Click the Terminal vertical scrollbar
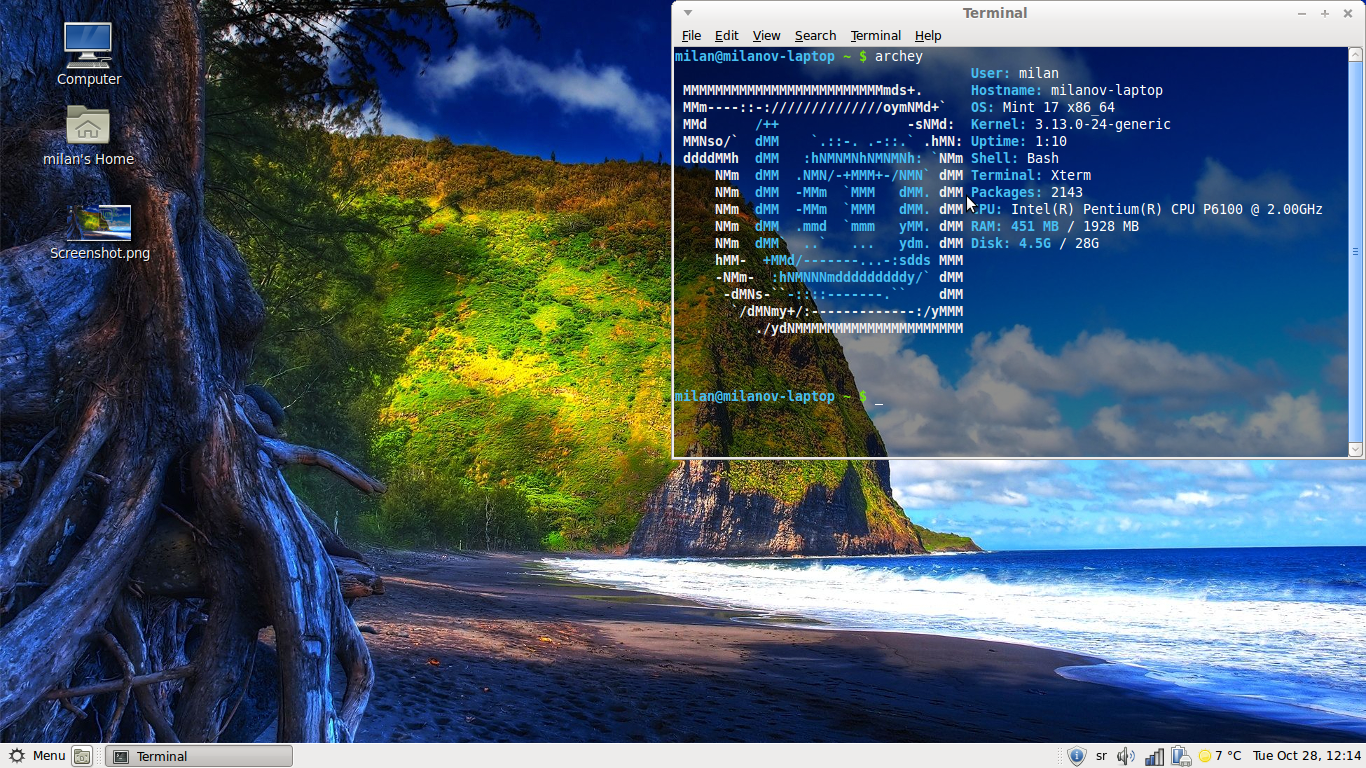The width and height of the screenshot is (1366, 768). click(x=1356, y=250)
